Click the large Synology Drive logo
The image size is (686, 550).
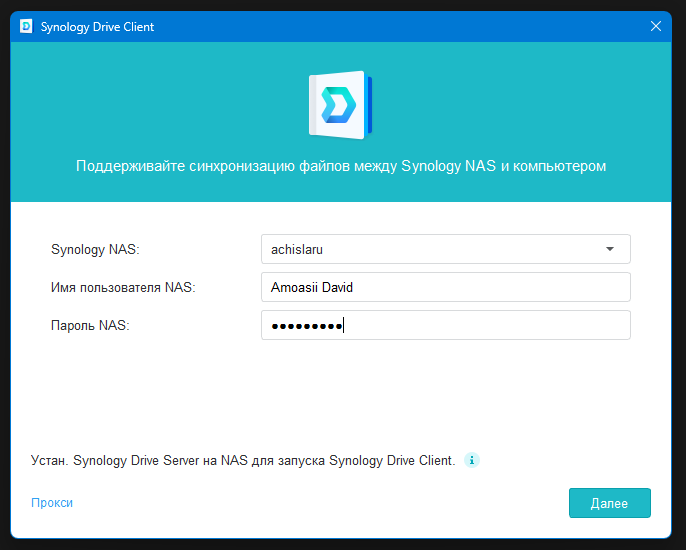pyautogui.click(x=340, y=105)
